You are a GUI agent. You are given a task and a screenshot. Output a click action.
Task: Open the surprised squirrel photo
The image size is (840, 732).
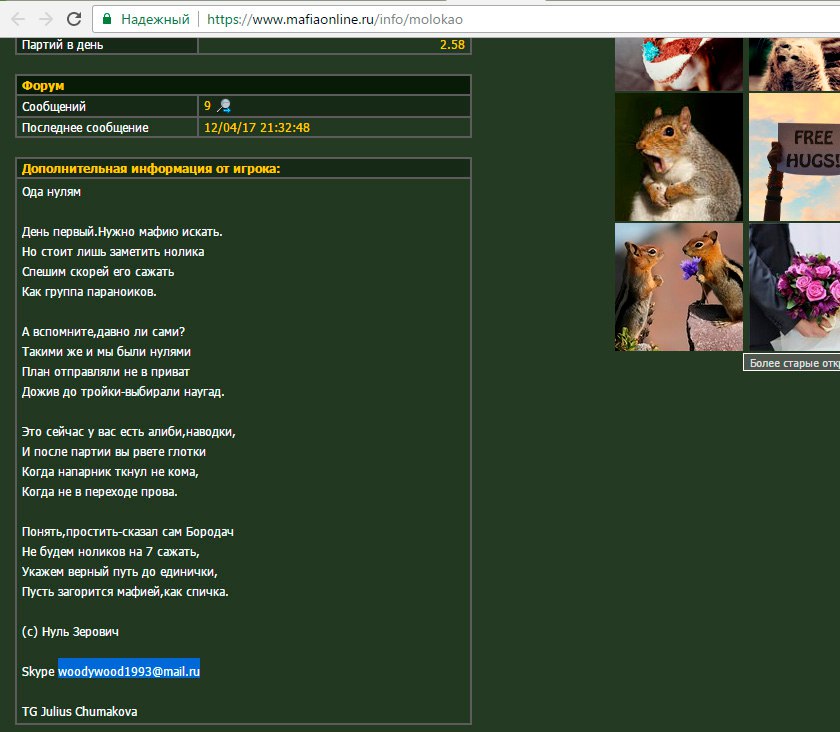point(678,157)
